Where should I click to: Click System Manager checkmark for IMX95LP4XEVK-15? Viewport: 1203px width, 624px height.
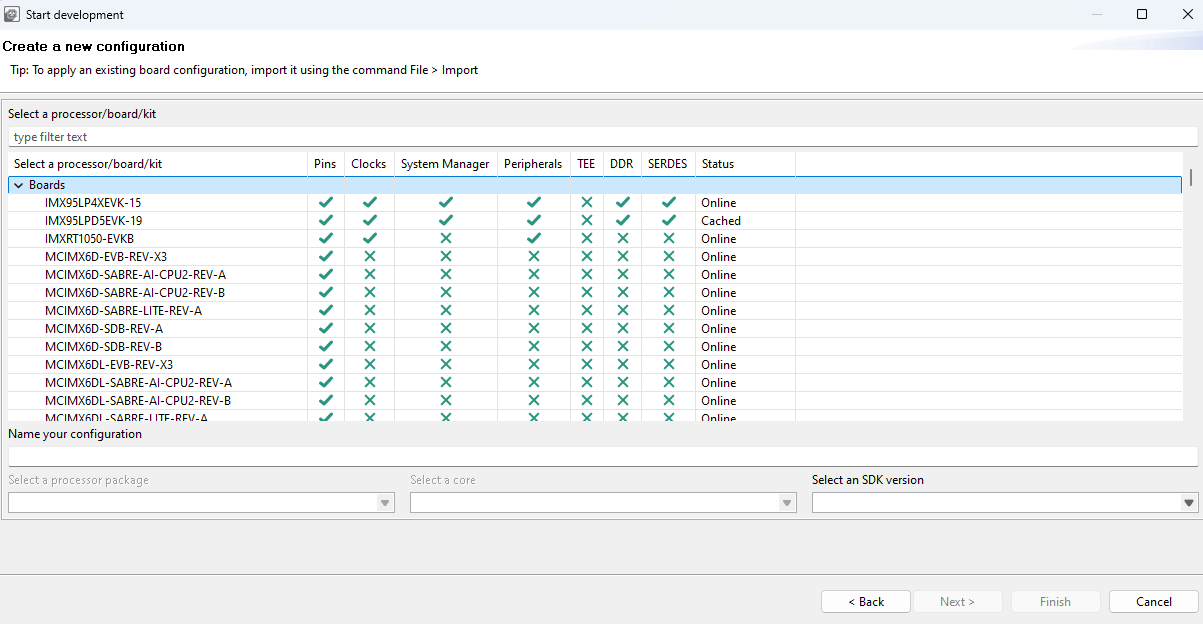(446, 202)
